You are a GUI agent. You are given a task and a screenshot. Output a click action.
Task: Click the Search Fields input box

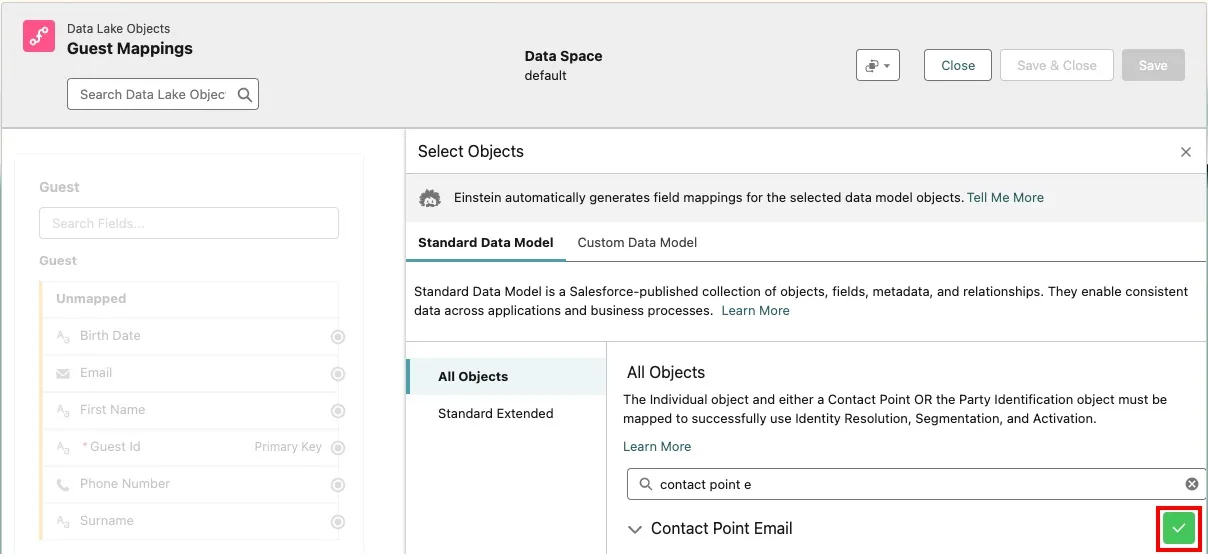tap(189, 223)
